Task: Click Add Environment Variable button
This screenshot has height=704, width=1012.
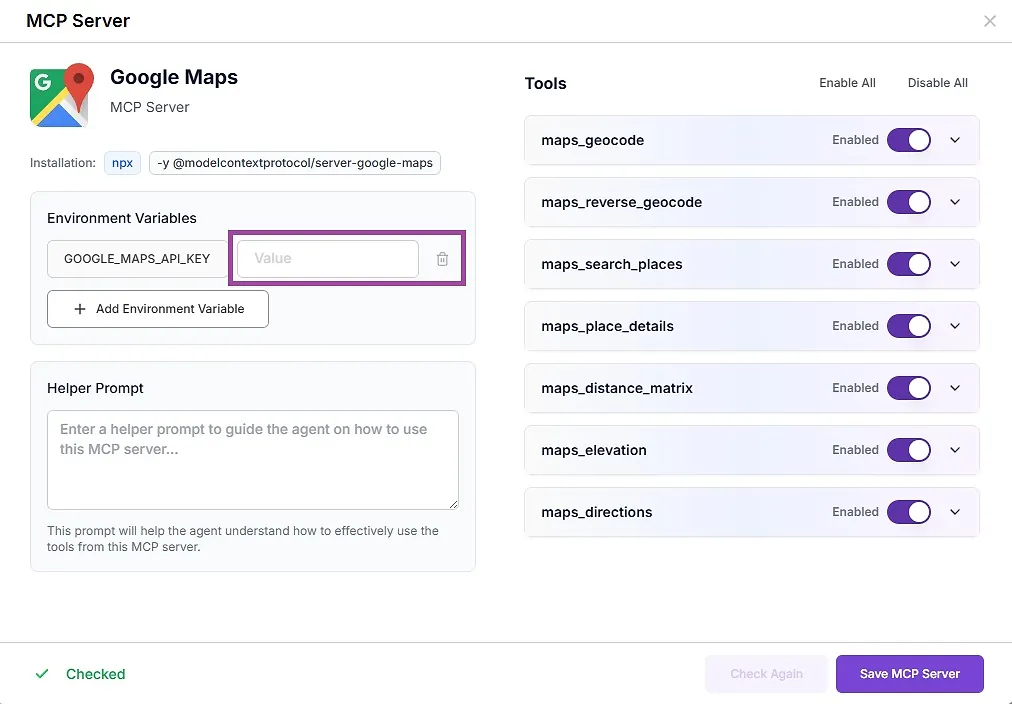Action: point(157,309)
